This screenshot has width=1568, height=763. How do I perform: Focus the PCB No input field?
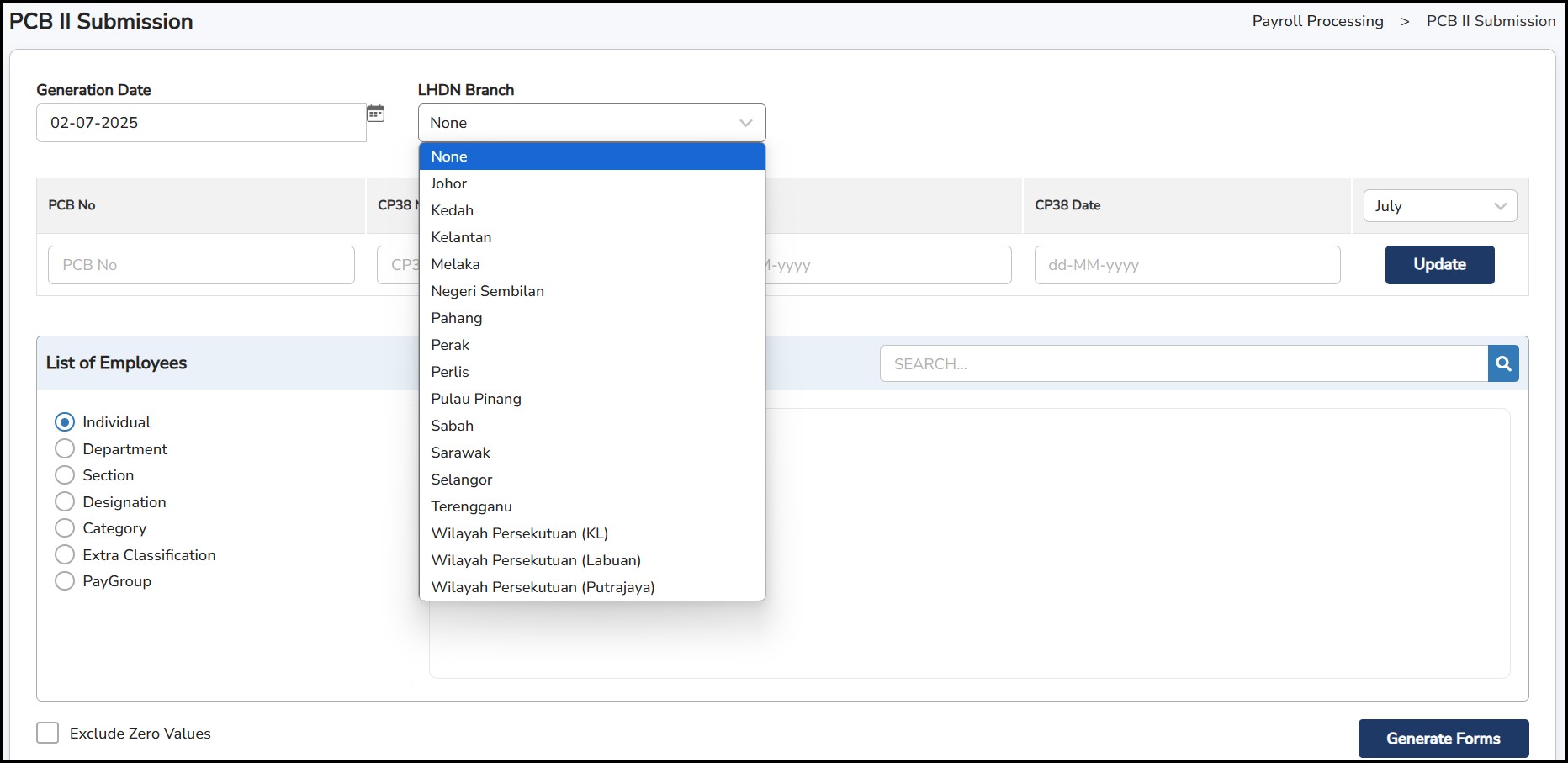click(201, 265)
